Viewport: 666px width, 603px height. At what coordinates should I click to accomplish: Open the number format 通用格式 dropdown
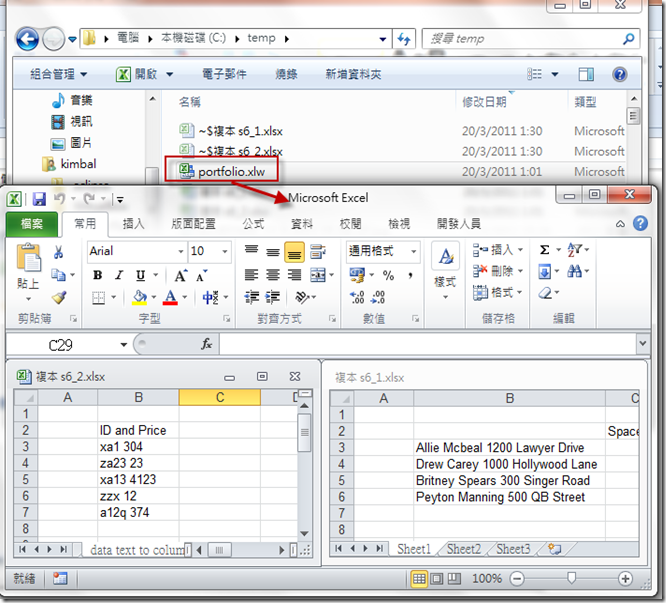click(x=413, y=251)
